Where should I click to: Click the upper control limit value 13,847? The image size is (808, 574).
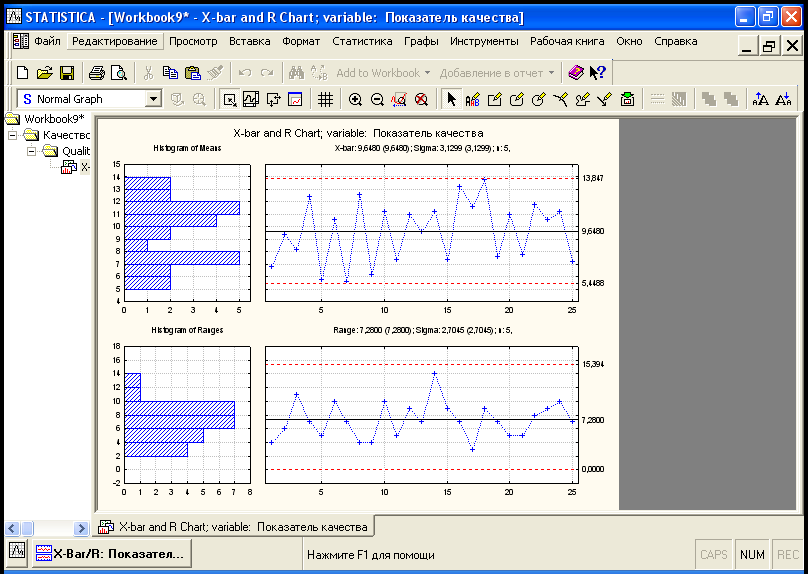pyautogui.click(x=593, y=178)
